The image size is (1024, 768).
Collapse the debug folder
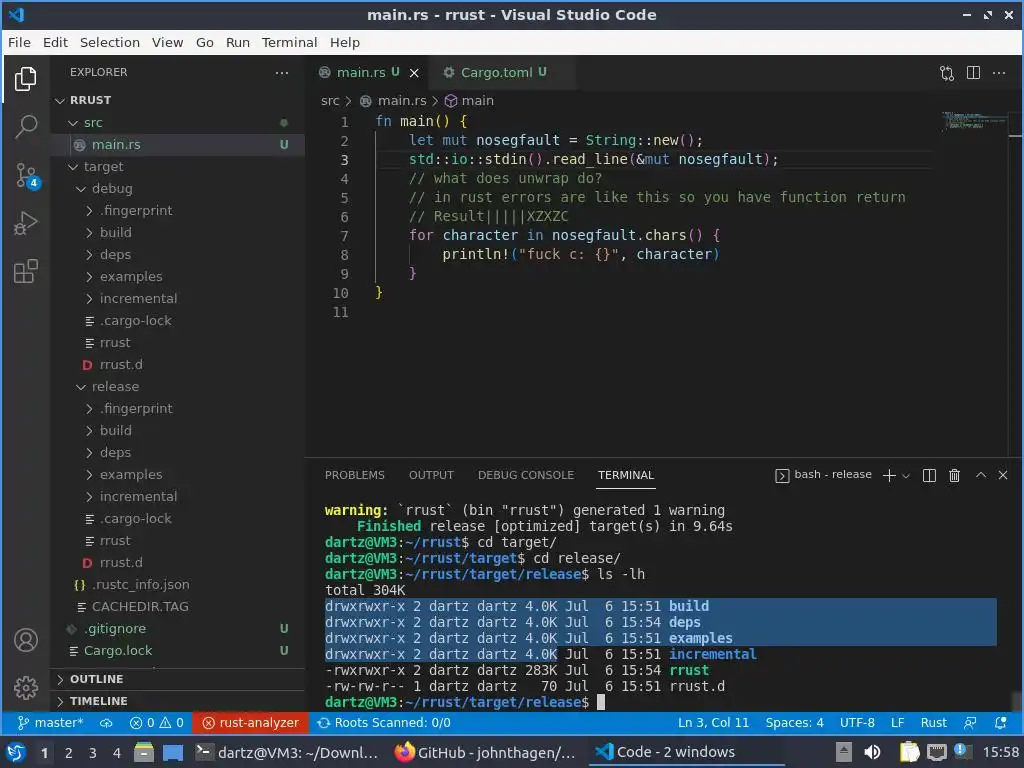pos(178,189)
